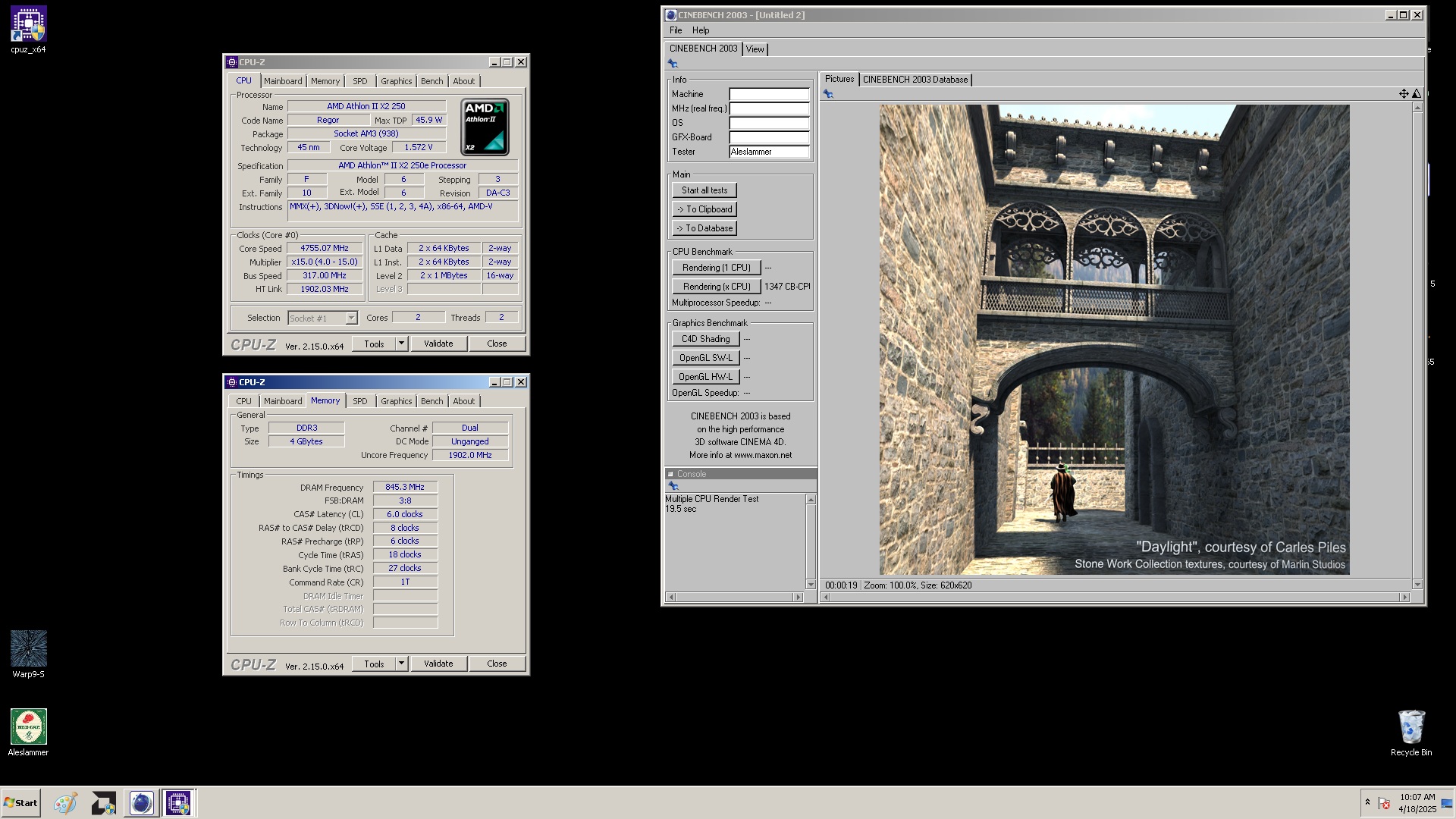Viewport: 1456px width, 819px height.
Task: Click Show desktop button at taskbar end
Action: coord(1448,803)
